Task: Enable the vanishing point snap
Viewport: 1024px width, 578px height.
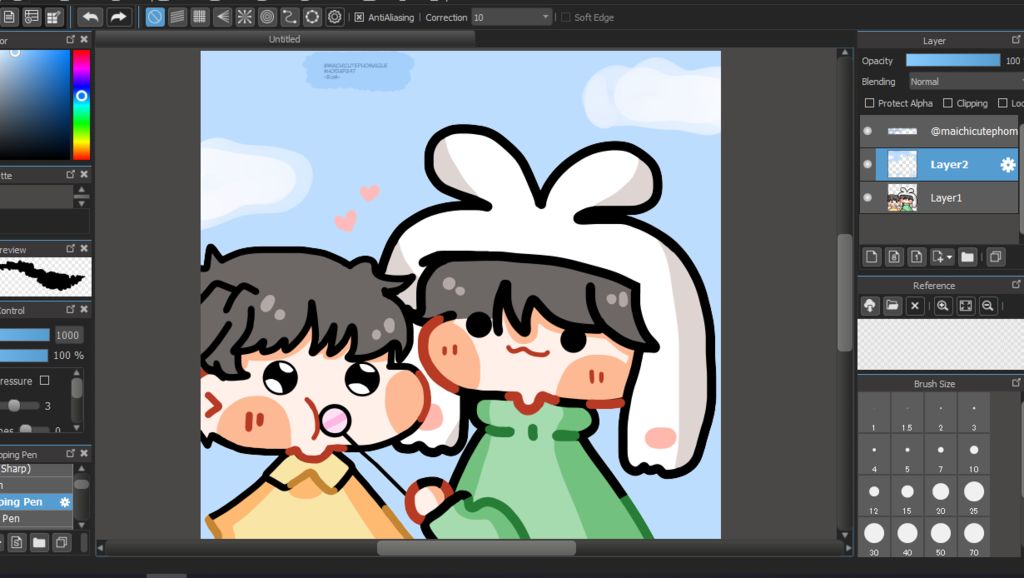Action: tap(222, 17)
